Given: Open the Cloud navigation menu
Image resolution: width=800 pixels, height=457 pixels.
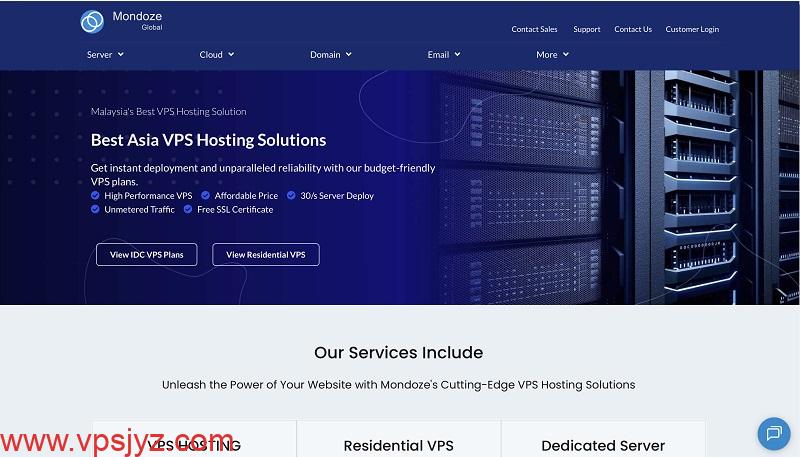Looking at the screenshot, I should [x=217, y=55].
